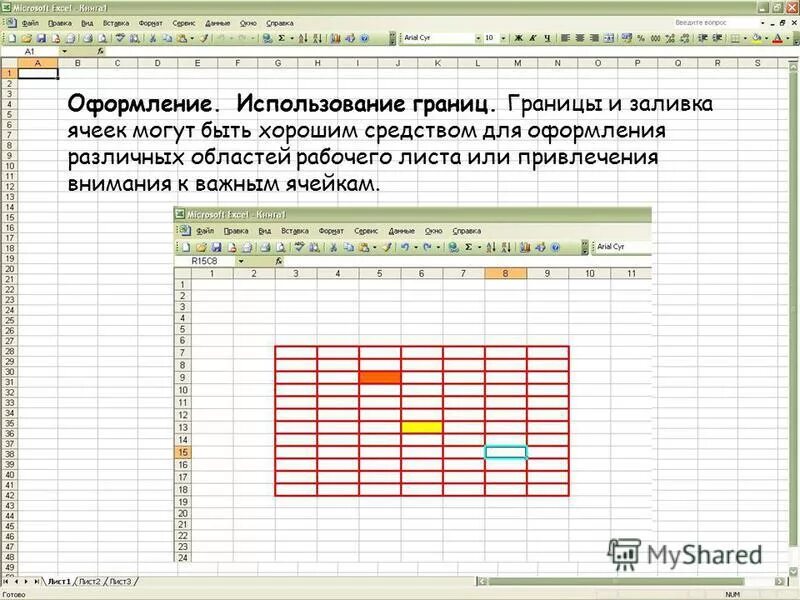
Task: Open the Chart Wizard
Action: coord(334,40)
